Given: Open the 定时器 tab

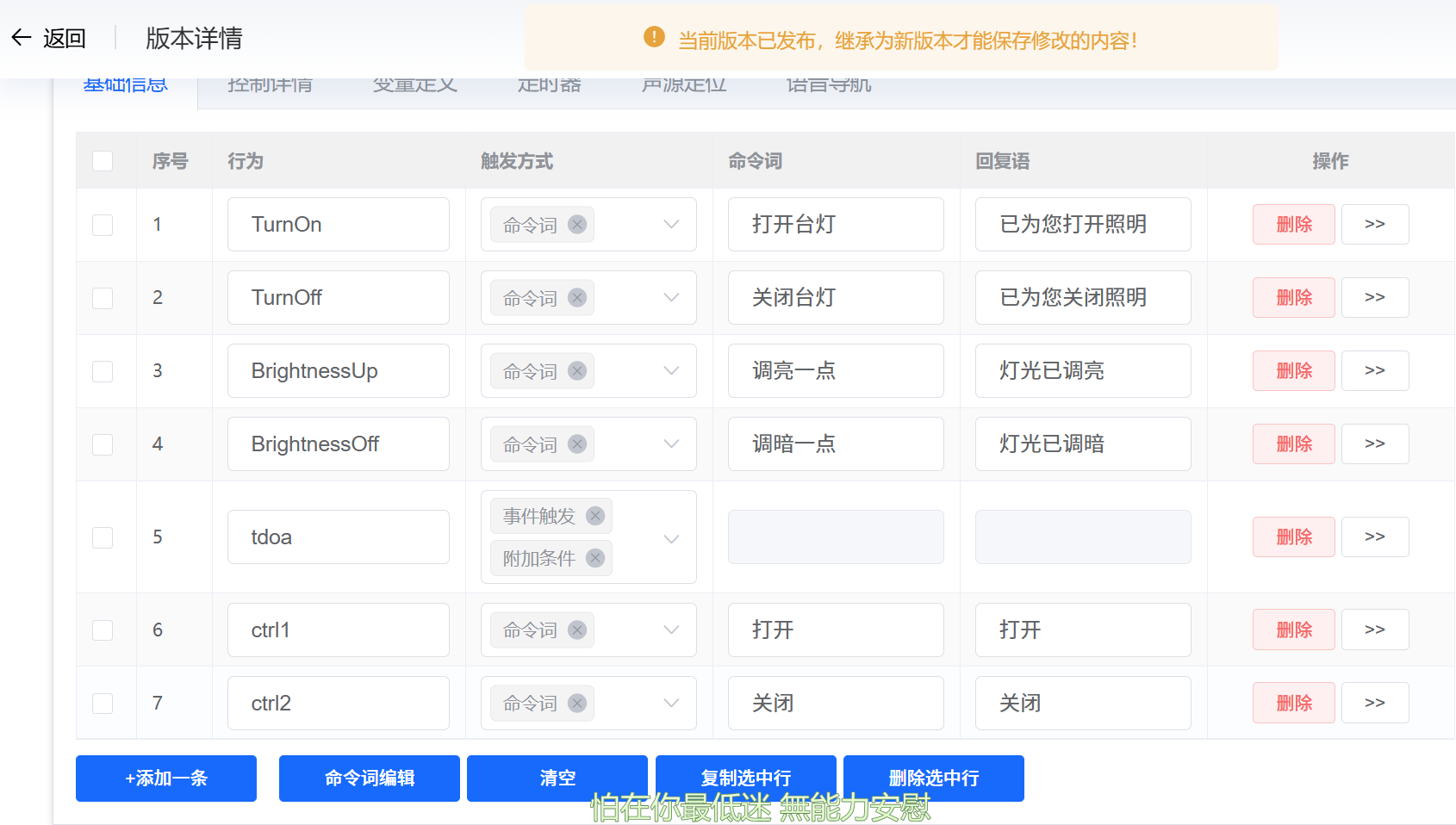Looking at the screenshot, I should pyautogui.click(x=549, y=84).
